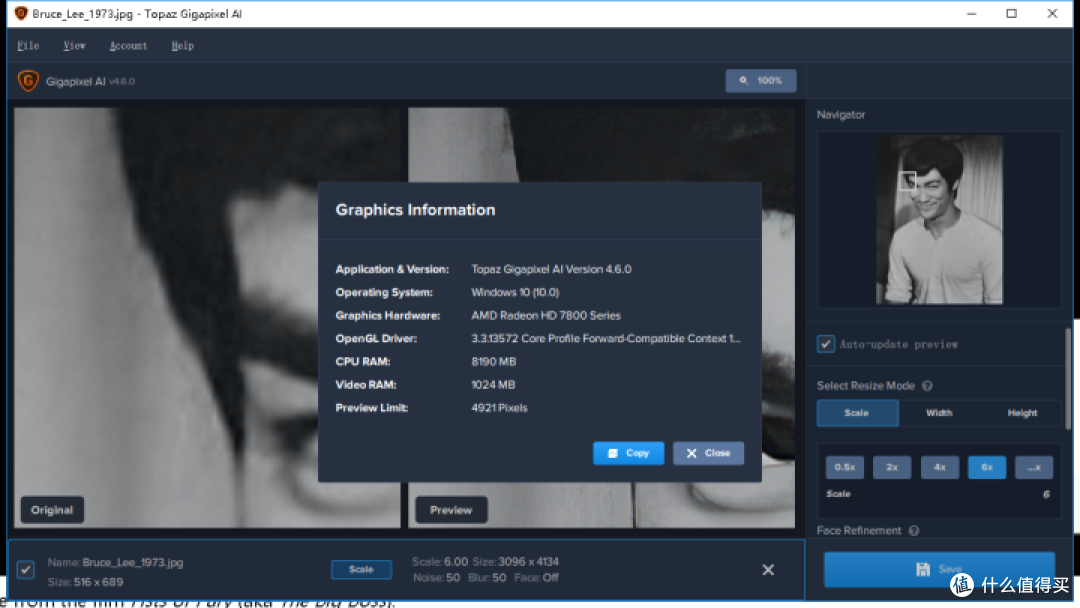Click the 'Topaz Gigapixel AI Version 4.6.0' text
Viewport: 1080px width, 608px height.
[551, 269]
